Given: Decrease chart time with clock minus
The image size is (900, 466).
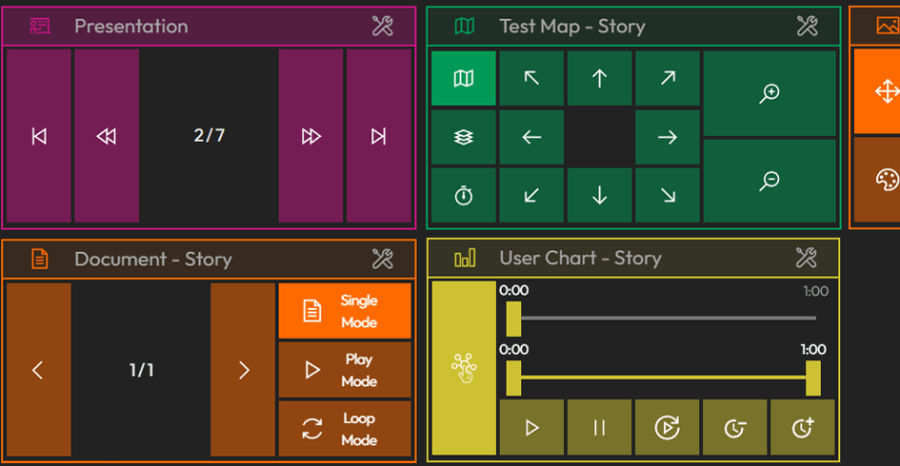Looking at the screenshot, I should coord(735,428).
